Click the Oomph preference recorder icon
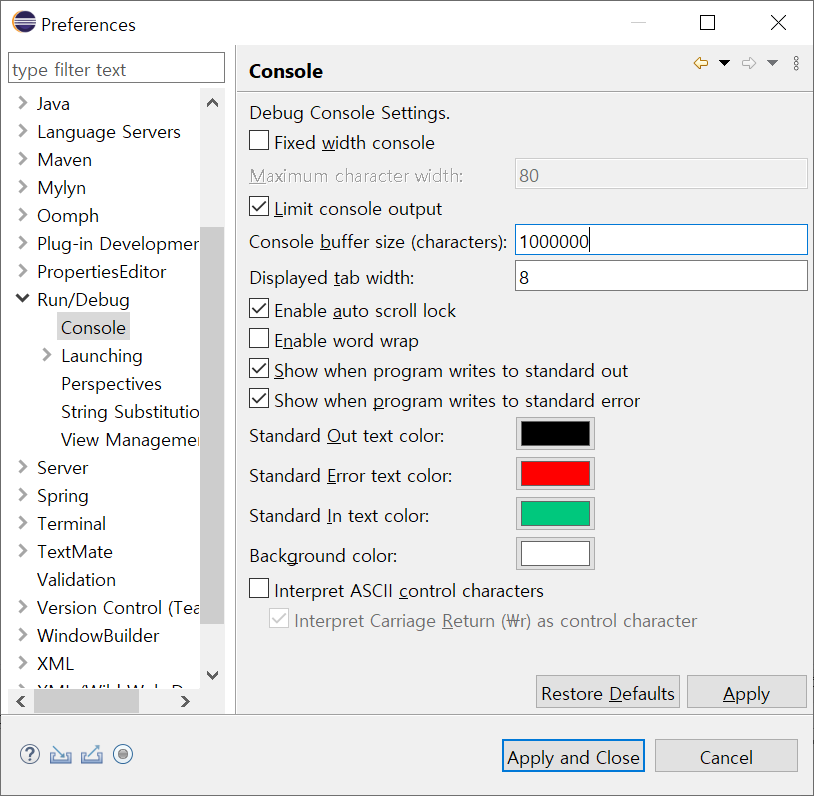The image size is (814, 796). [x=123, y=754]
